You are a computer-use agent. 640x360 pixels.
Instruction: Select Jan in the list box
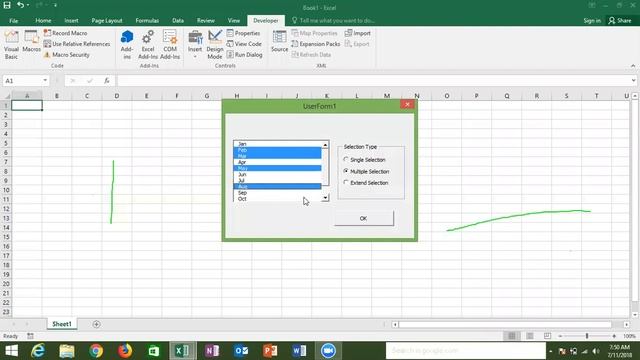pos(278,144)
